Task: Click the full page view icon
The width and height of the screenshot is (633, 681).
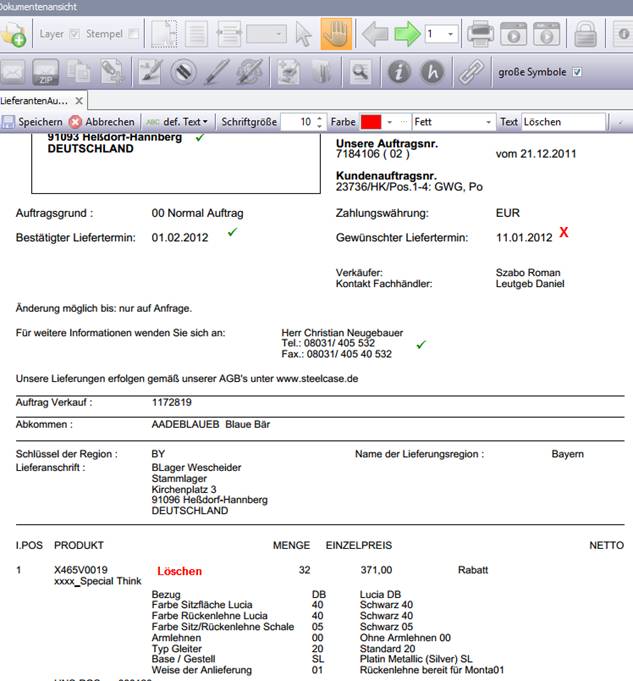Action: [x=196, y=34]
